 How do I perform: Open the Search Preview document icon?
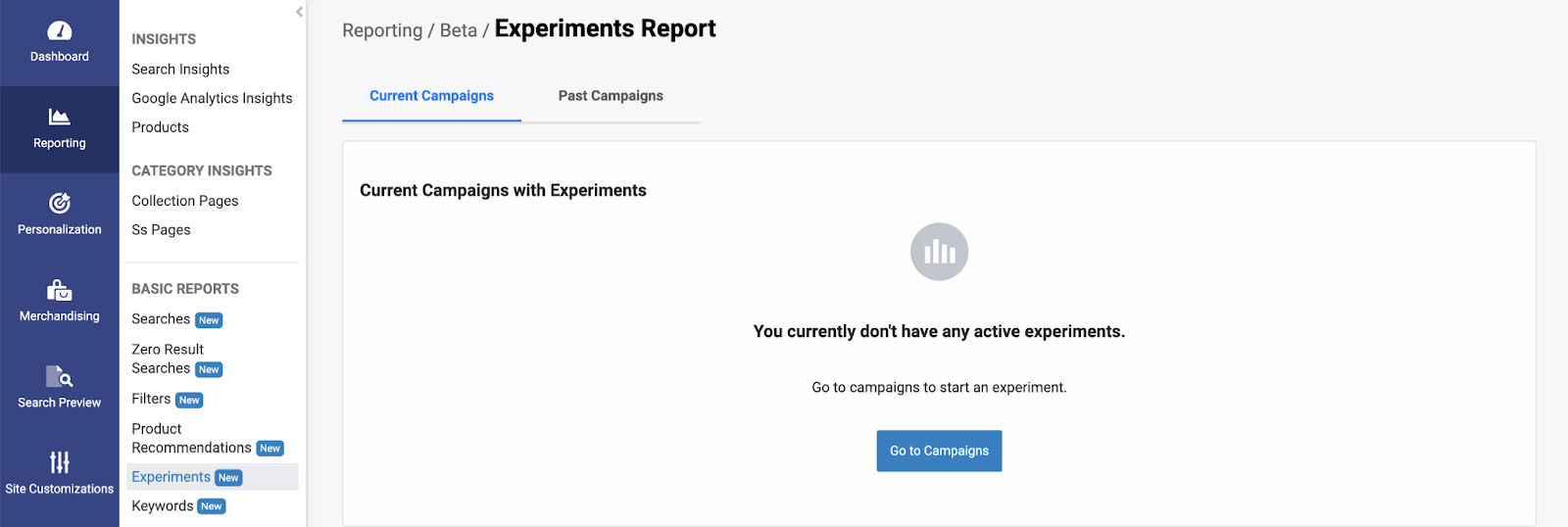(x=59, y=376)
